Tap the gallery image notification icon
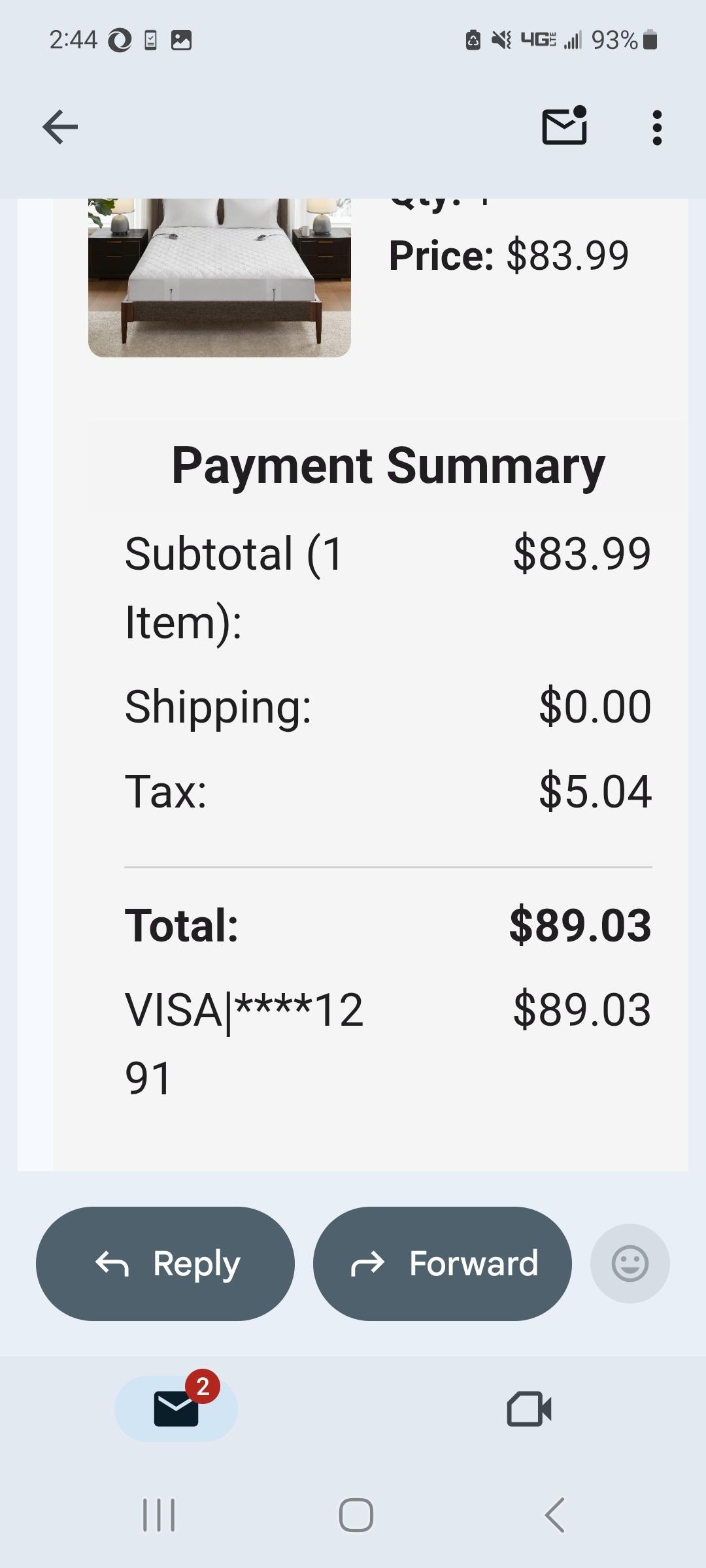Viewport: 706px width, 1568px height. (x=181, y=41)
